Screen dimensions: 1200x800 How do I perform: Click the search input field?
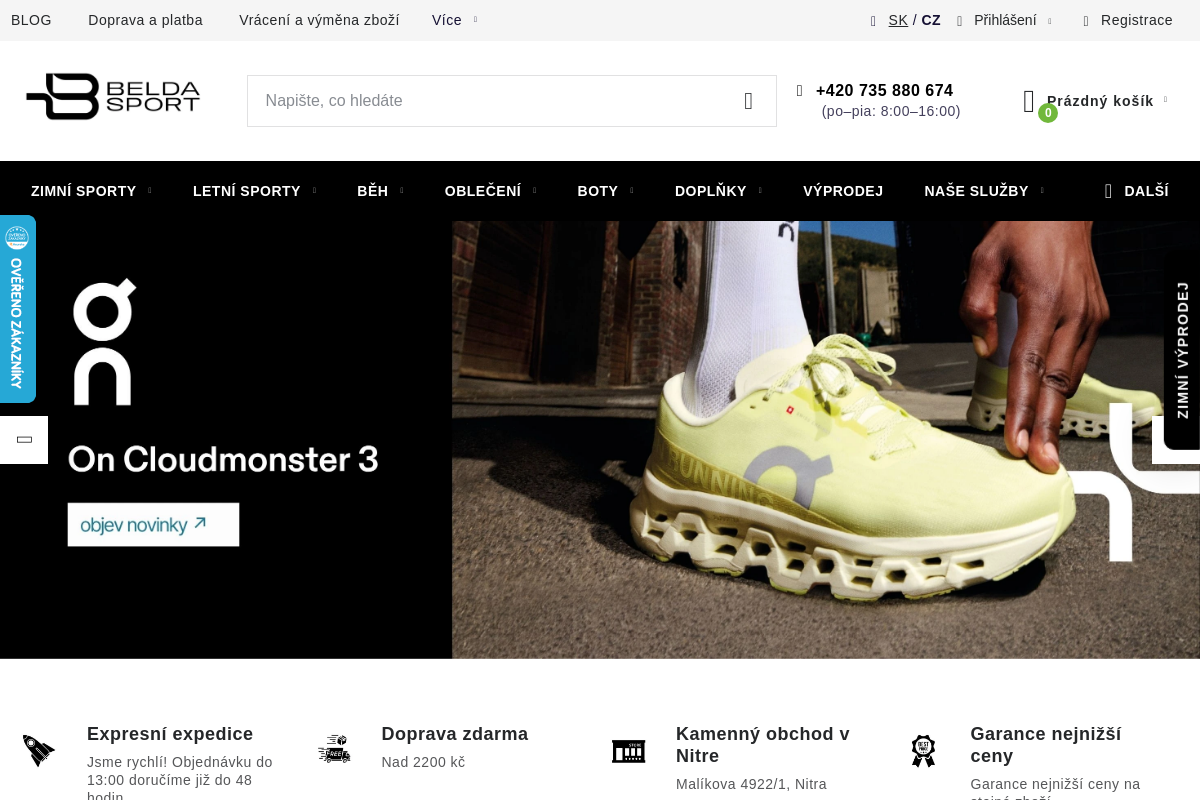[x=490, y=101]
